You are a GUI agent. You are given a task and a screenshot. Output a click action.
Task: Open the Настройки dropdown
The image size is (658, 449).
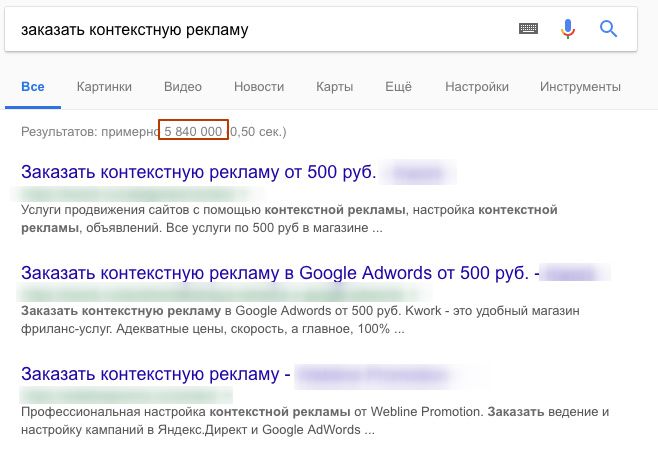click(476, 87)
